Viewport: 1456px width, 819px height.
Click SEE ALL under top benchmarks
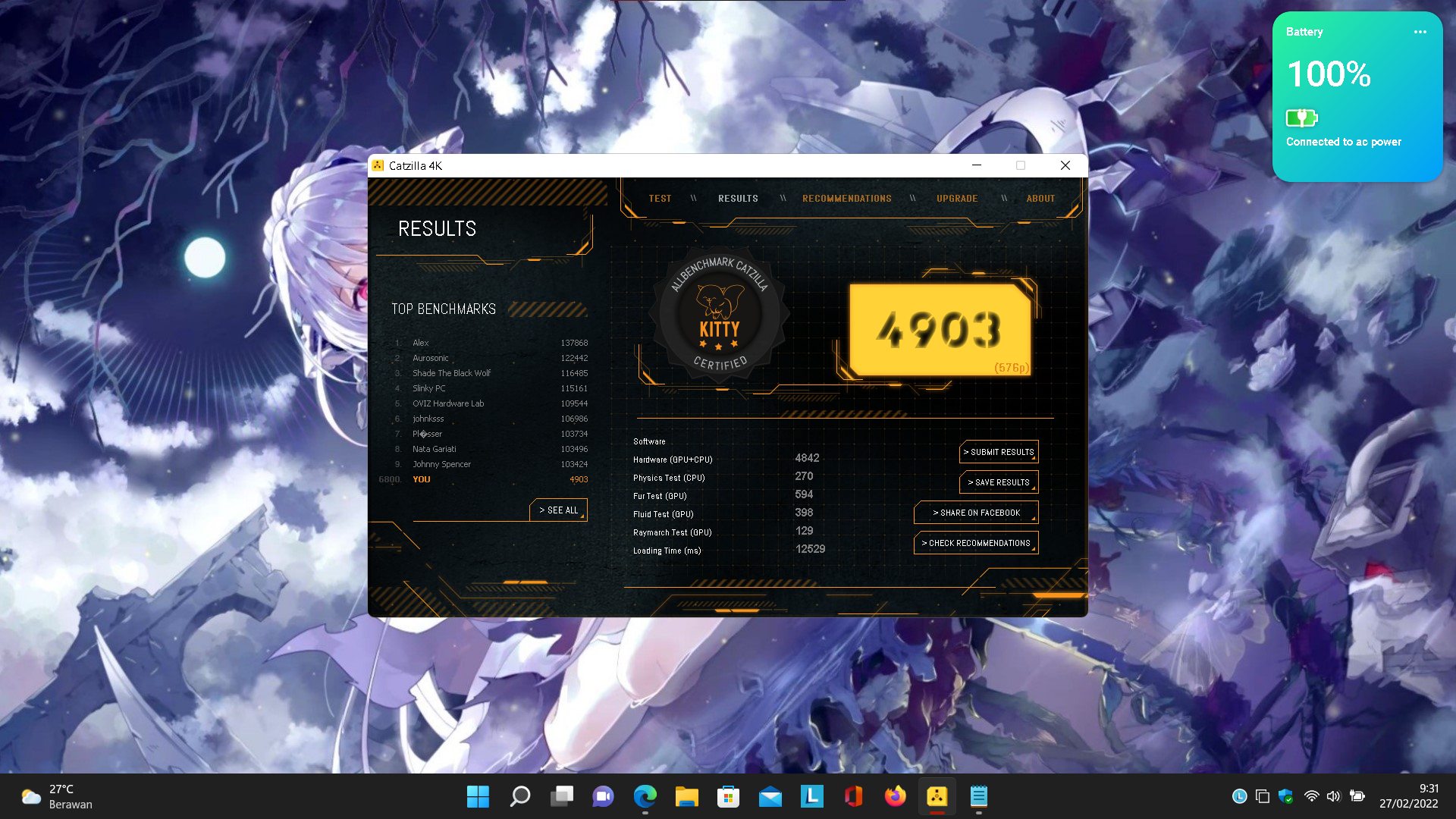[x=558, y=510]
